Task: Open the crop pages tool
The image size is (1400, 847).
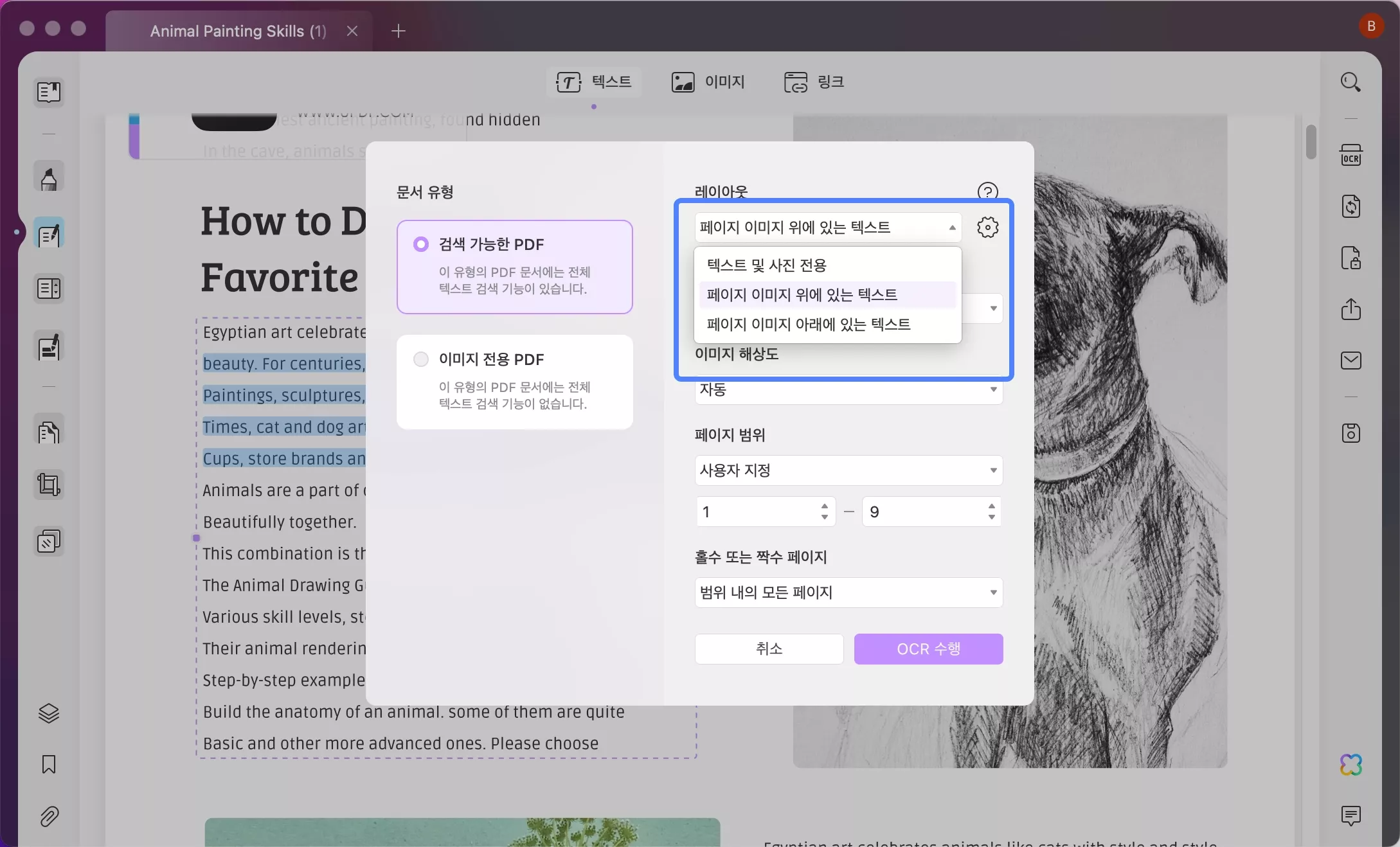Action: [x=49, y=485]
